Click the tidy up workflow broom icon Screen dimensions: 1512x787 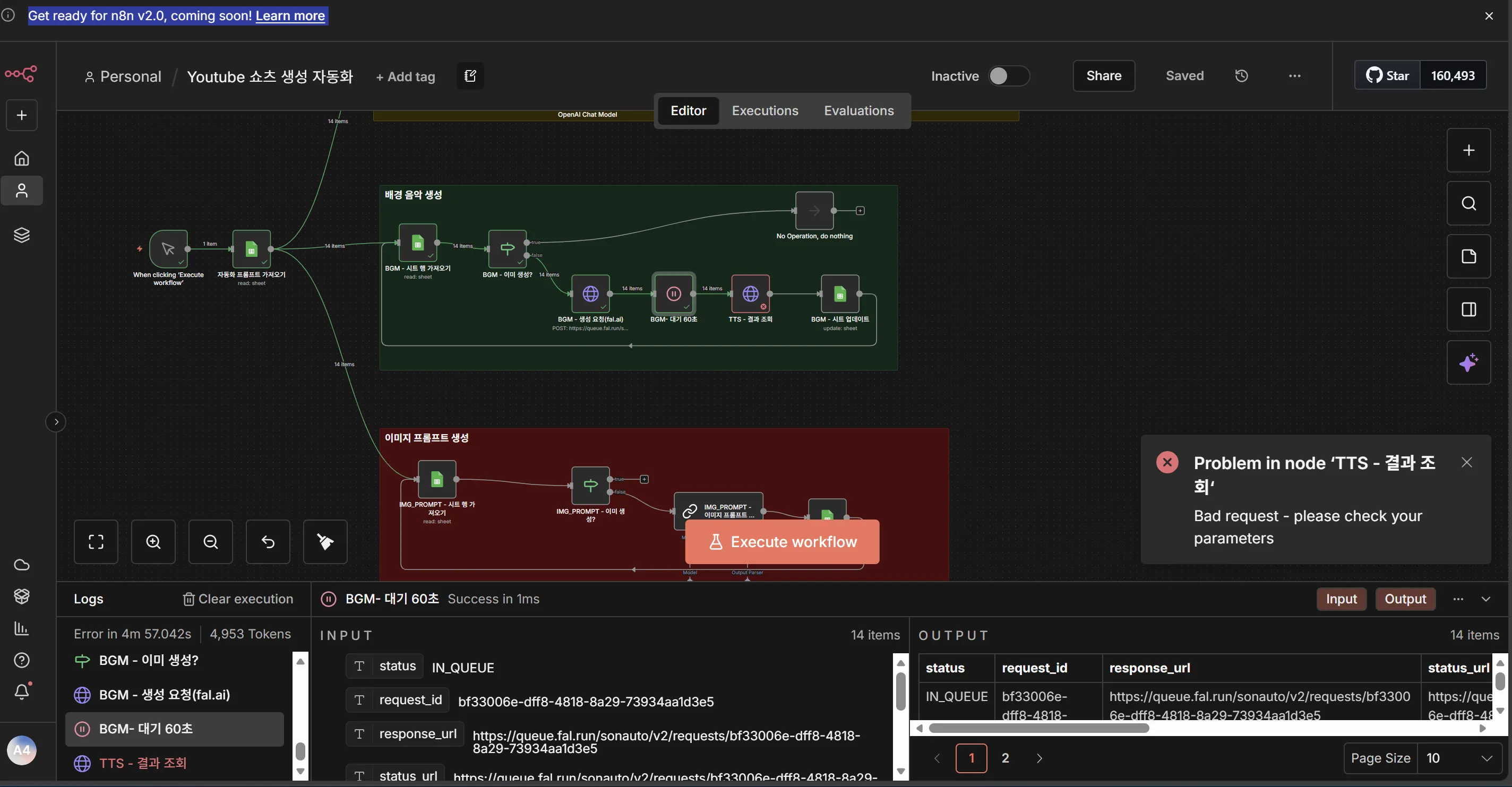pyautogui.click(x=325, y=541)
